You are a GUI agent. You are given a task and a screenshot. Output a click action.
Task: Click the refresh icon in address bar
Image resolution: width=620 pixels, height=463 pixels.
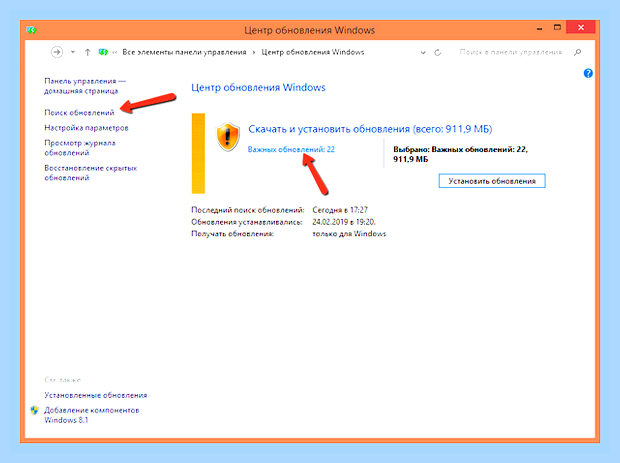point(438,53)
